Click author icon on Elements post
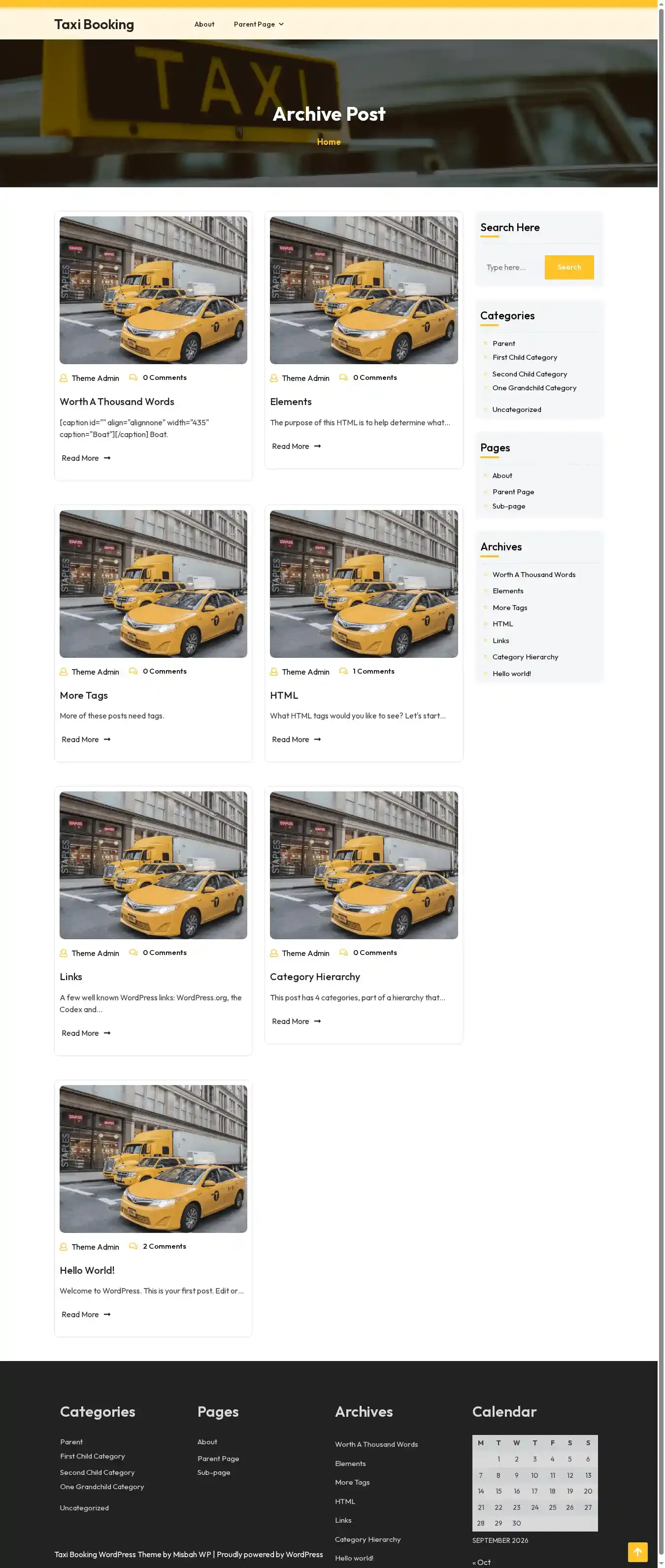The image size is (665, 1568). click(x=274, y=378)
